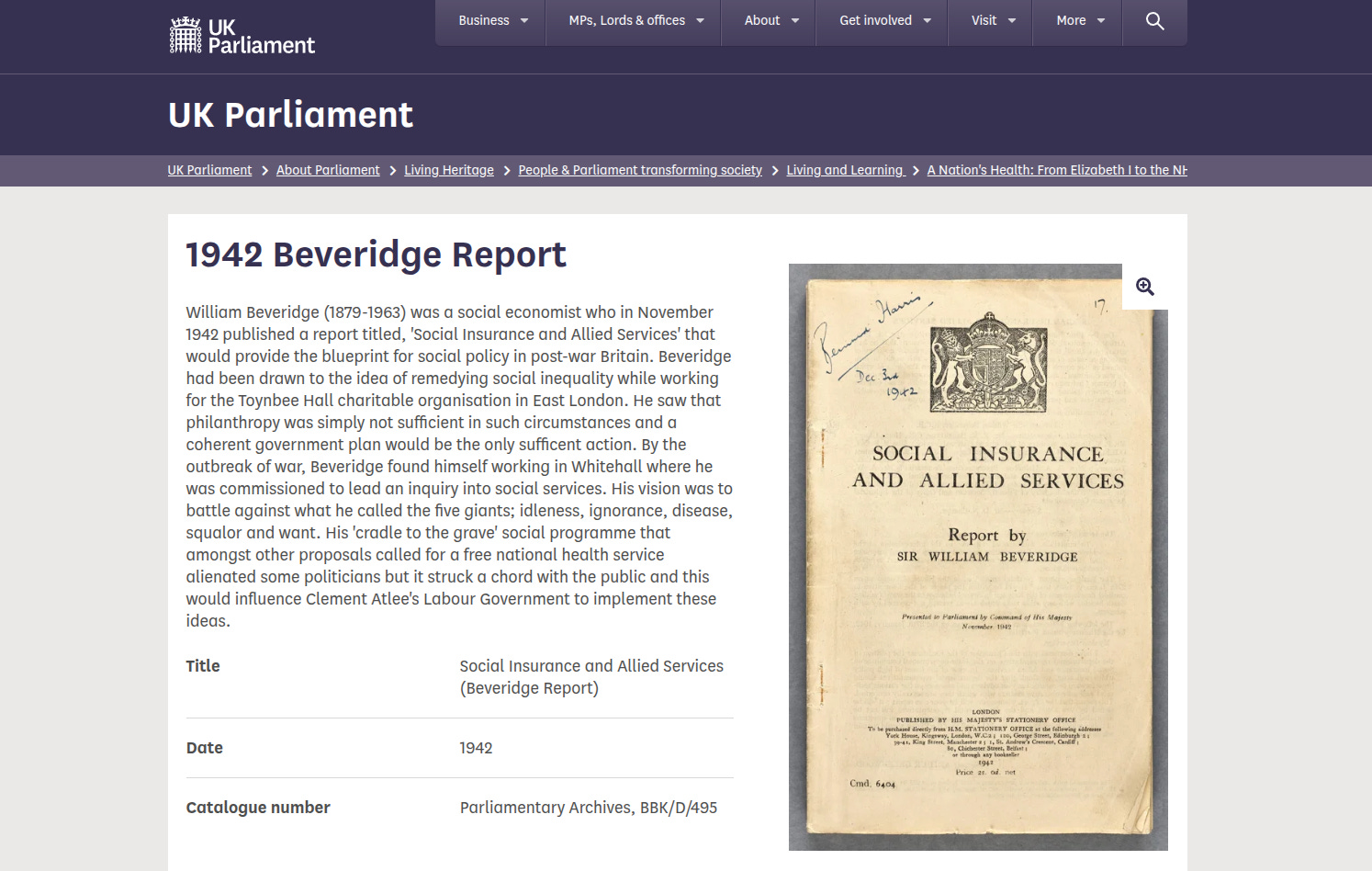Follow the UK Parliament breadcrumb link
The height and width of the screenshot is (871, 1372).
(209, 170)
